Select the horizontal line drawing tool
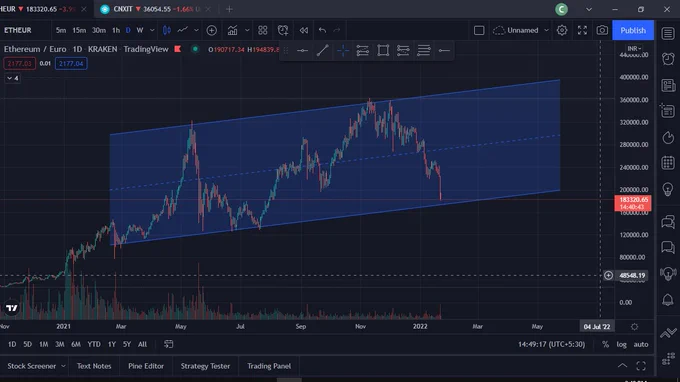Viewport: 680px width, 382px height. (302, 51)
